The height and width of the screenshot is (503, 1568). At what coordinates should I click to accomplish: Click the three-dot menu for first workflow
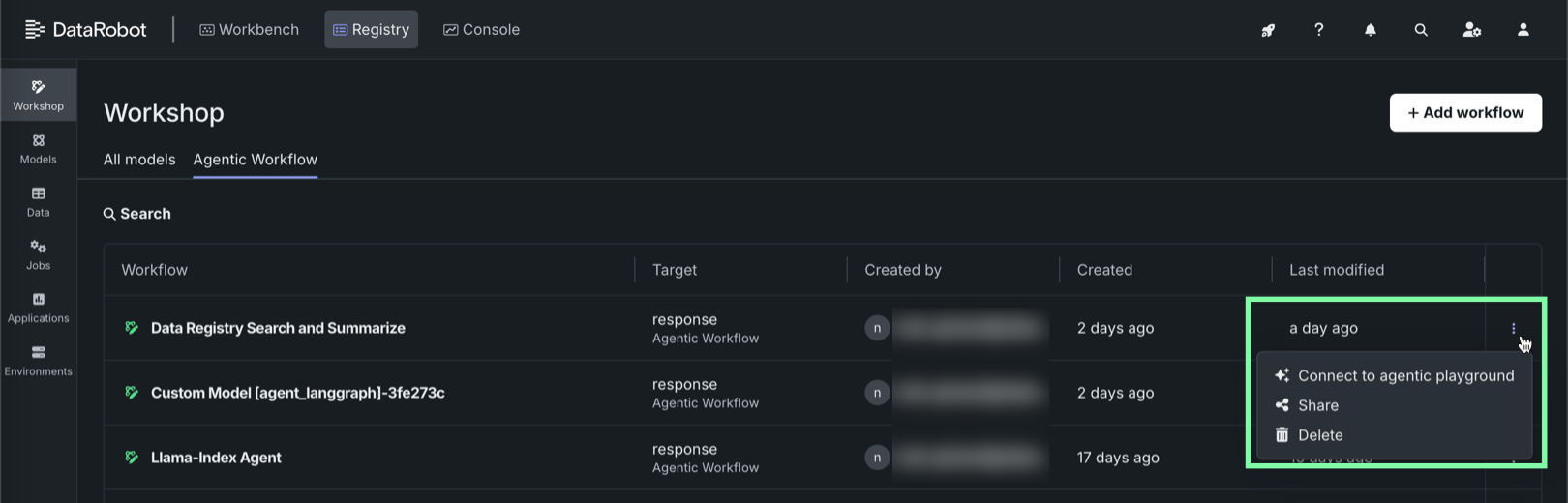coord(1513,329)
